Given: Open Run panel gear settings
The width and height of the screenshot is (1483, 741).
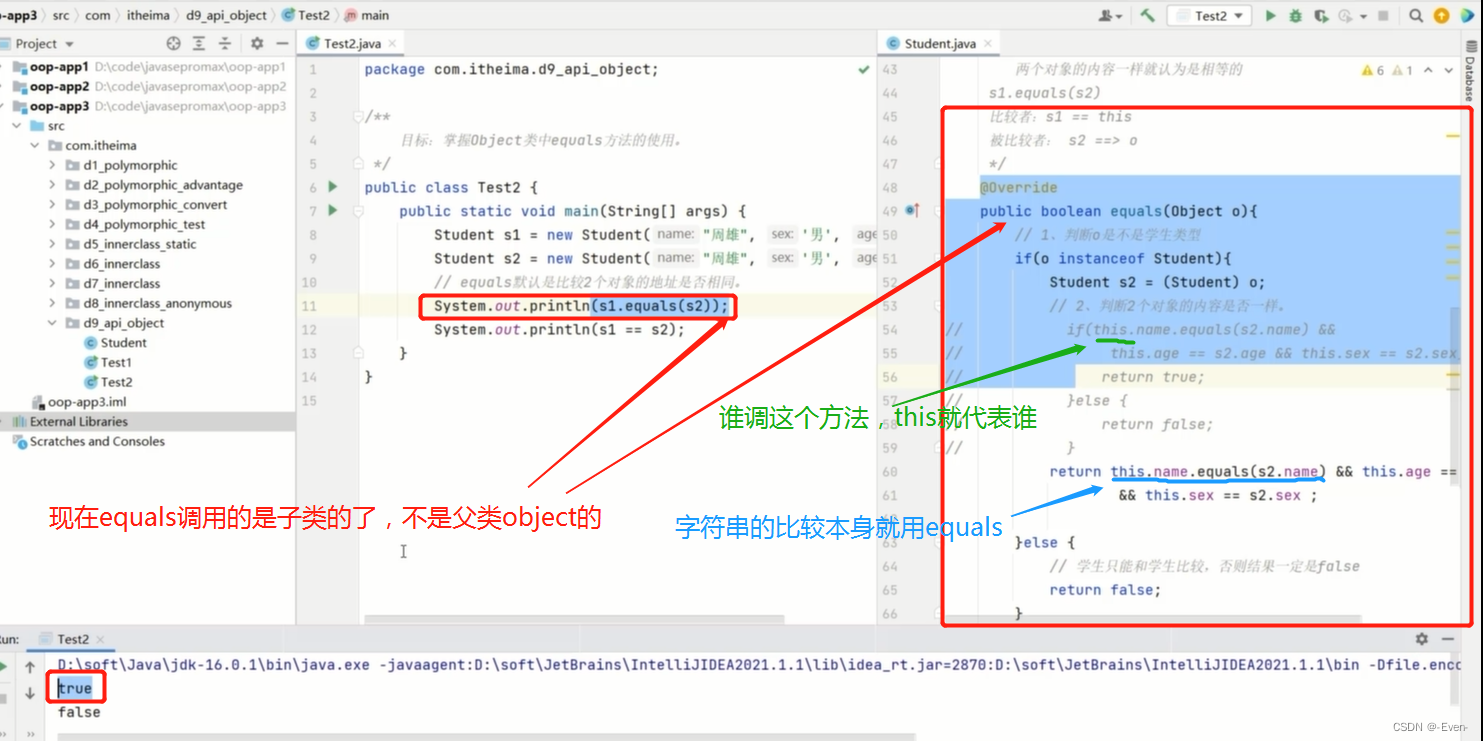Looking at the screenshot, I should point(1422,638).
